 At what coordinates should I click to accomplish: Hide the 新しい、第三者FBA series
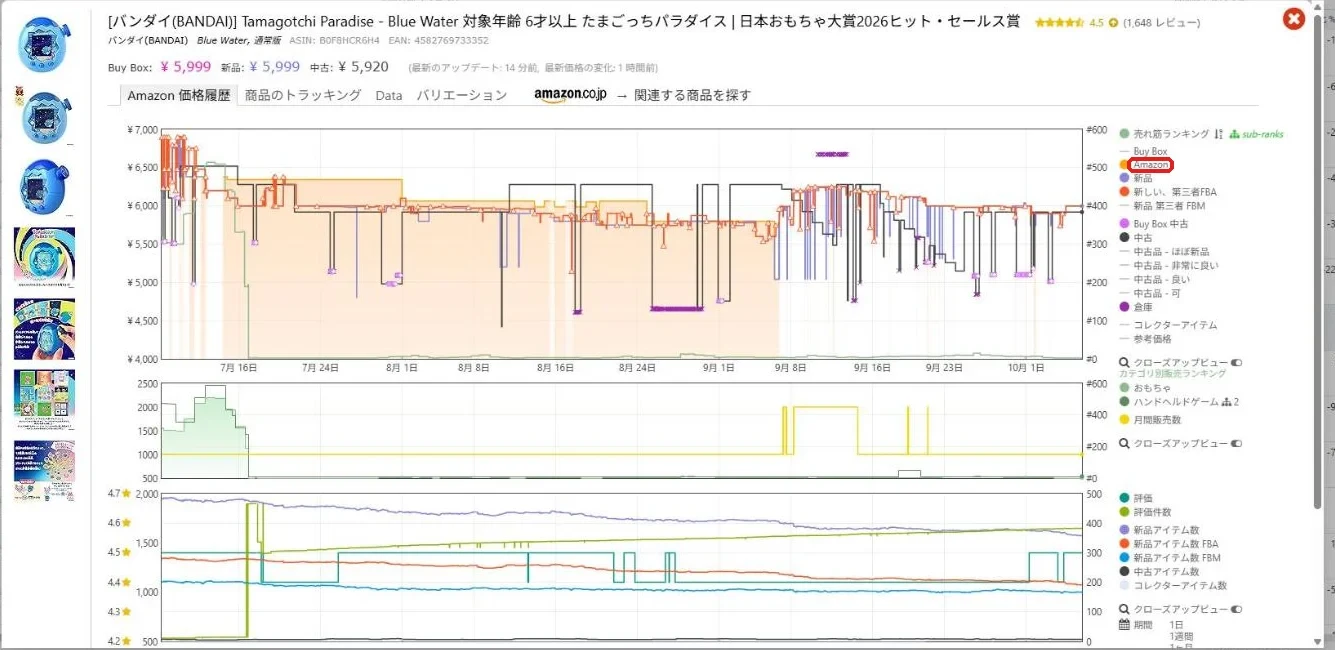[x=1168, y=191]
